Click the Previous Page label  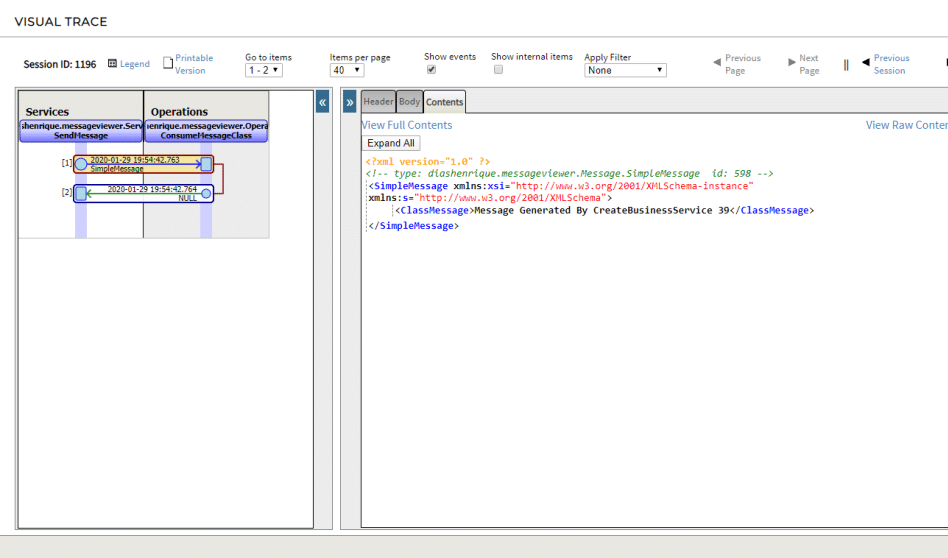[x=742, y=64]
